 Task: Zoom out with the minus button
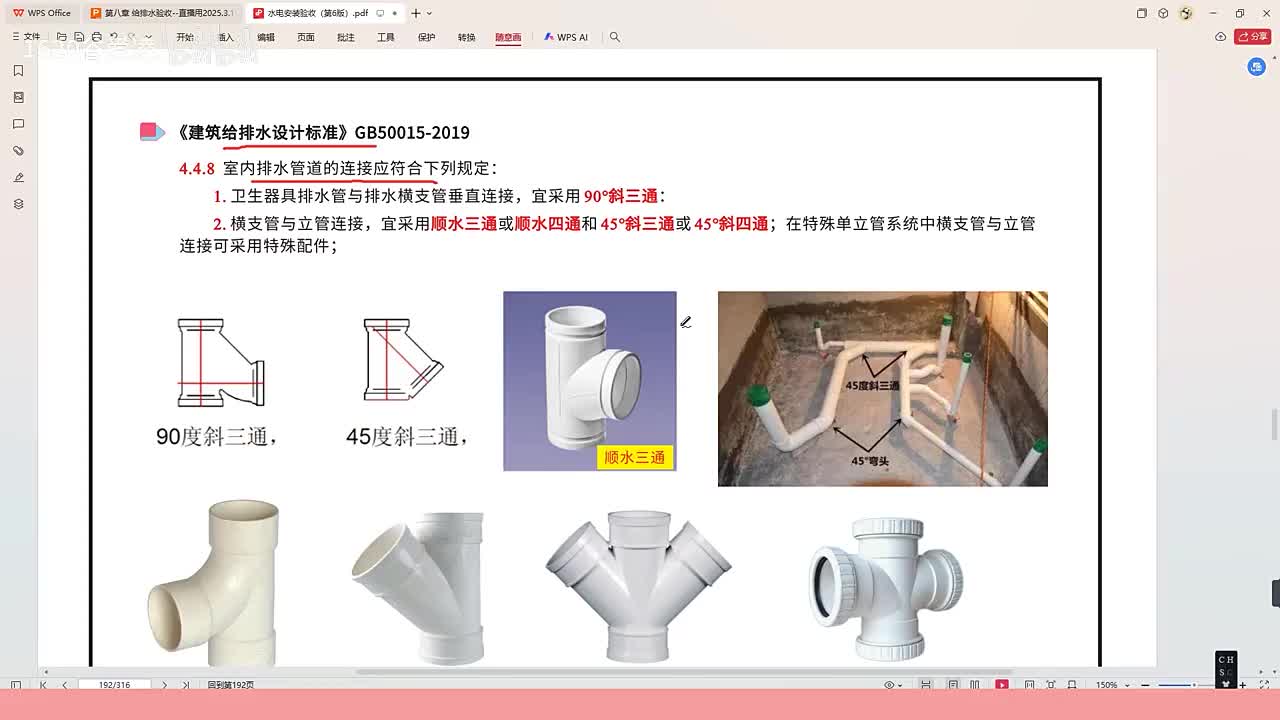pyautogui.click(x=1146, y=685)
